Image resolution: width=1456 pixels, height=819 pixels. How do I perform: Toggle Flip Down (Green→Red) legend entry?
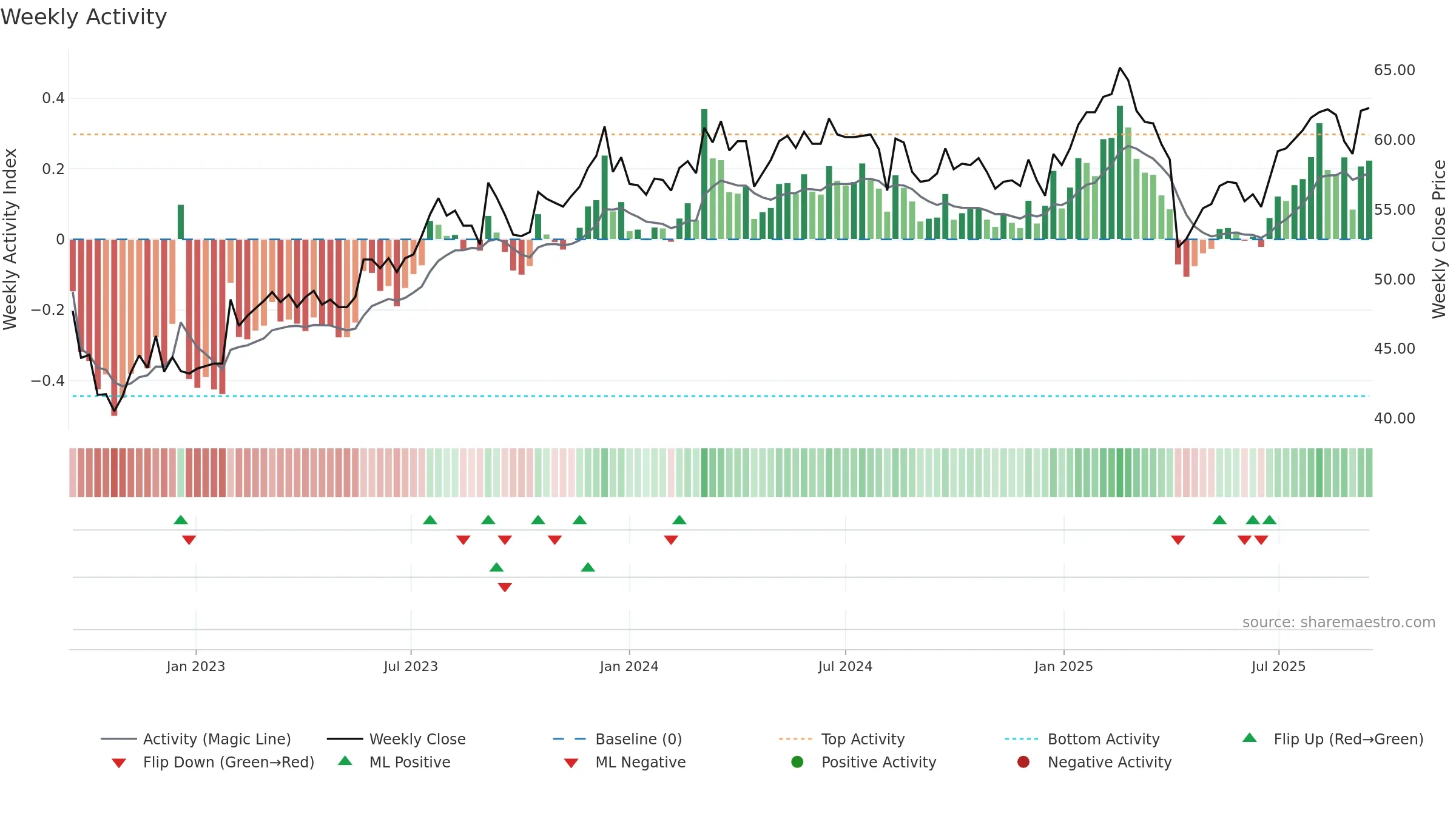213,762
